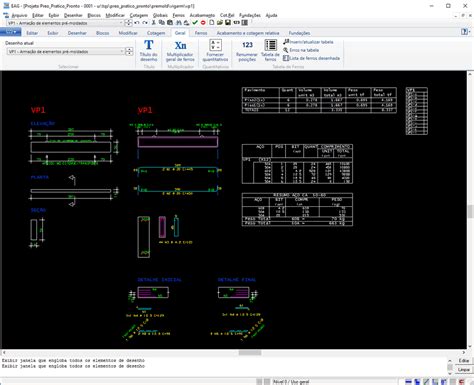Click the red stop toolbar icon

pos(203,23)
